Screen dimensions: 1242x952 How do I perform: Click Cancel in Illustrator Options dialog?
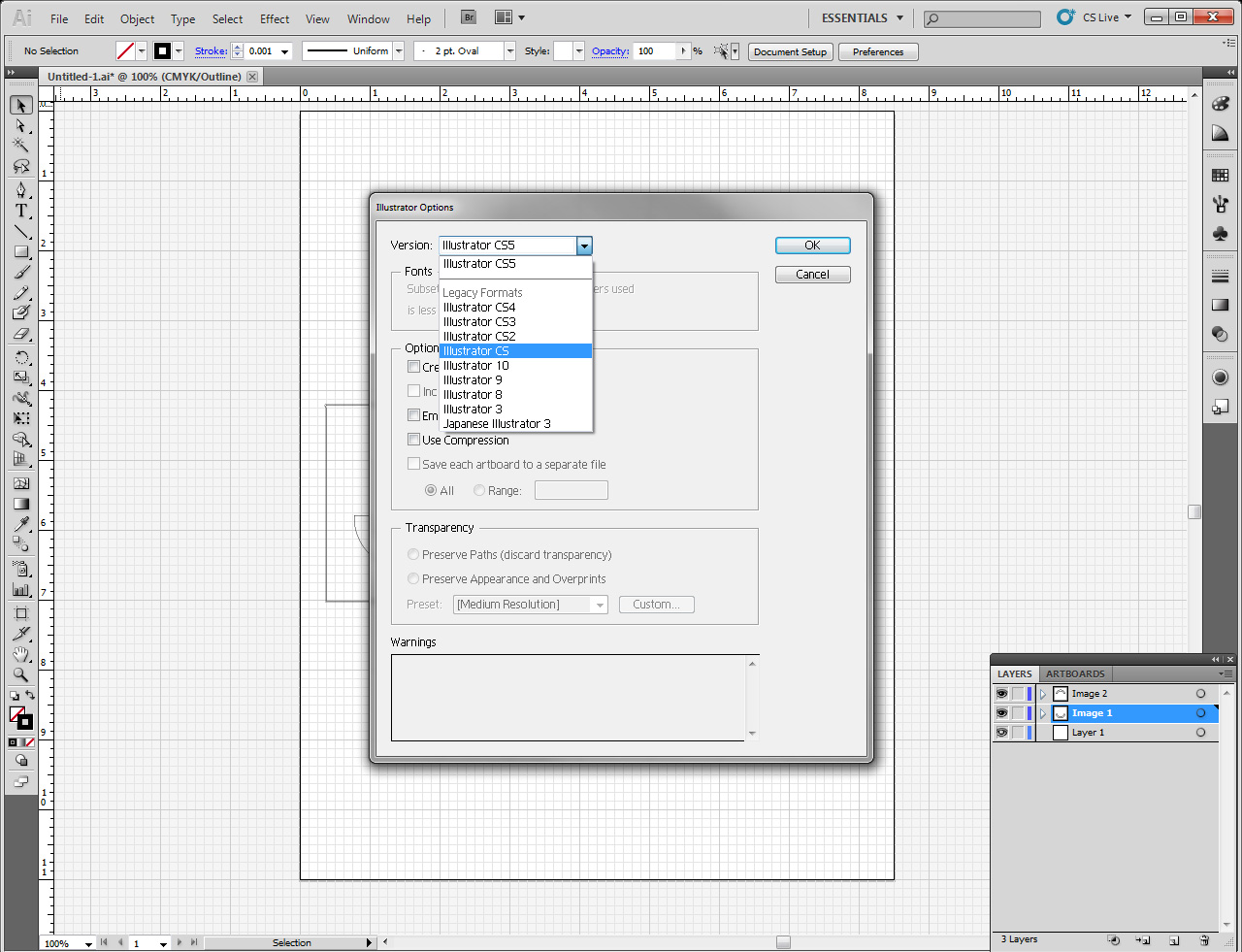[813, 275]
